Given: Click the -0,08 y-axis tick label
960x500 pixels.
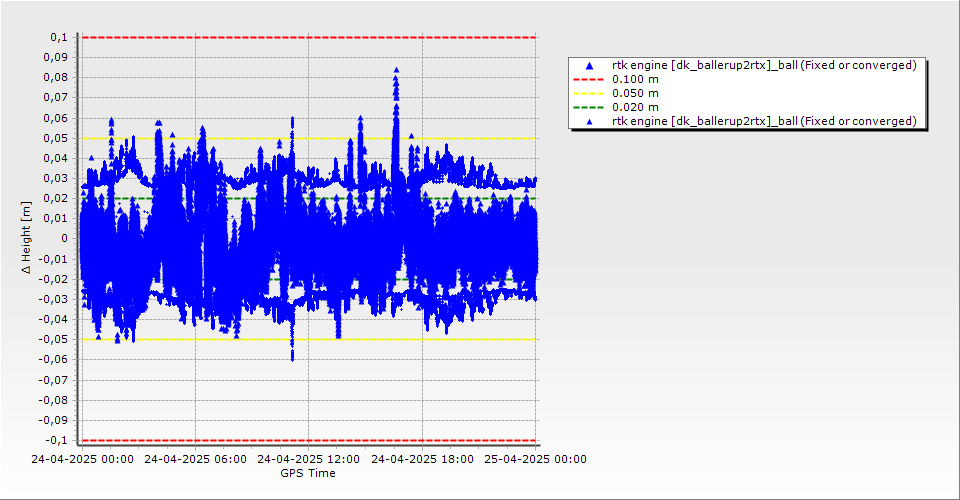Looking at the screenshot, I should coord(54,400).
